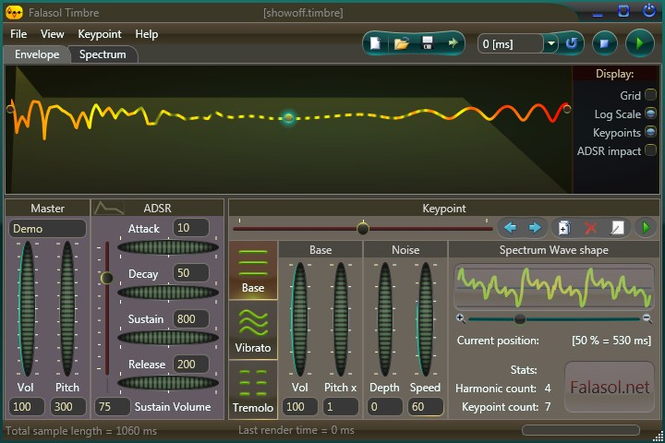Open the File menu
The width and height of the screenshot is (665, 443).
(18, 34)
